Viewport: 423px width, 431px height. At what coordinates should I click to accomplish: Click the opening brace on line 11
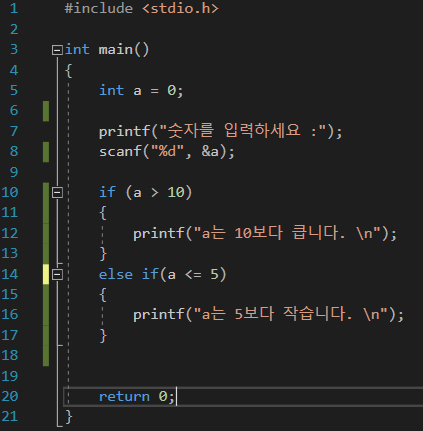pos(103,213)
